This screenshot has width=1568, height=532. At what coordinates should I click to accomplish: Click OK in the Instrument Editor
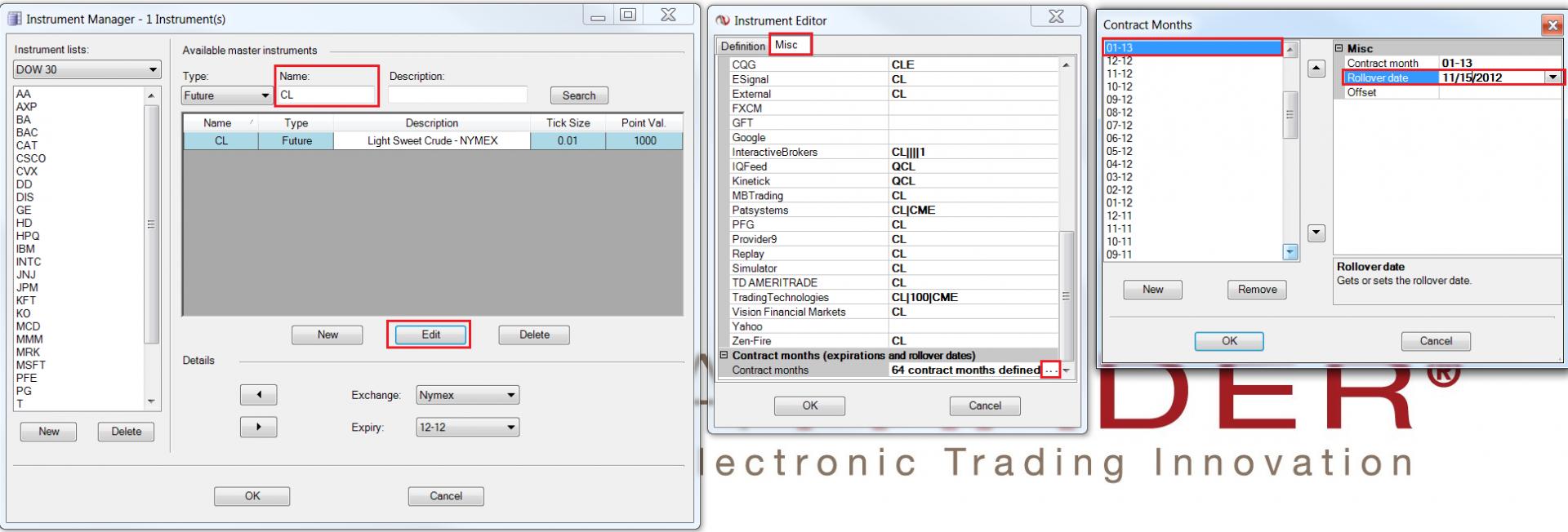pos(809,406)
